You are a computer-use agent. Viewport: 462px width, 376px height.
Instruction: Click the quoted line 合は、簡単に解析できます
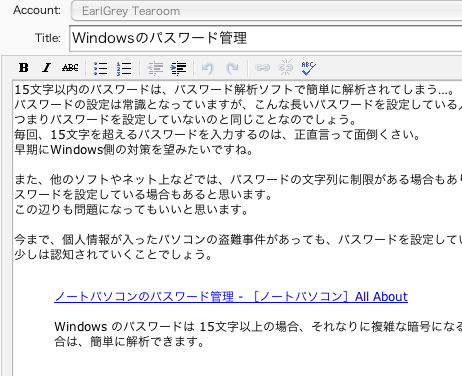pos(129,341)
